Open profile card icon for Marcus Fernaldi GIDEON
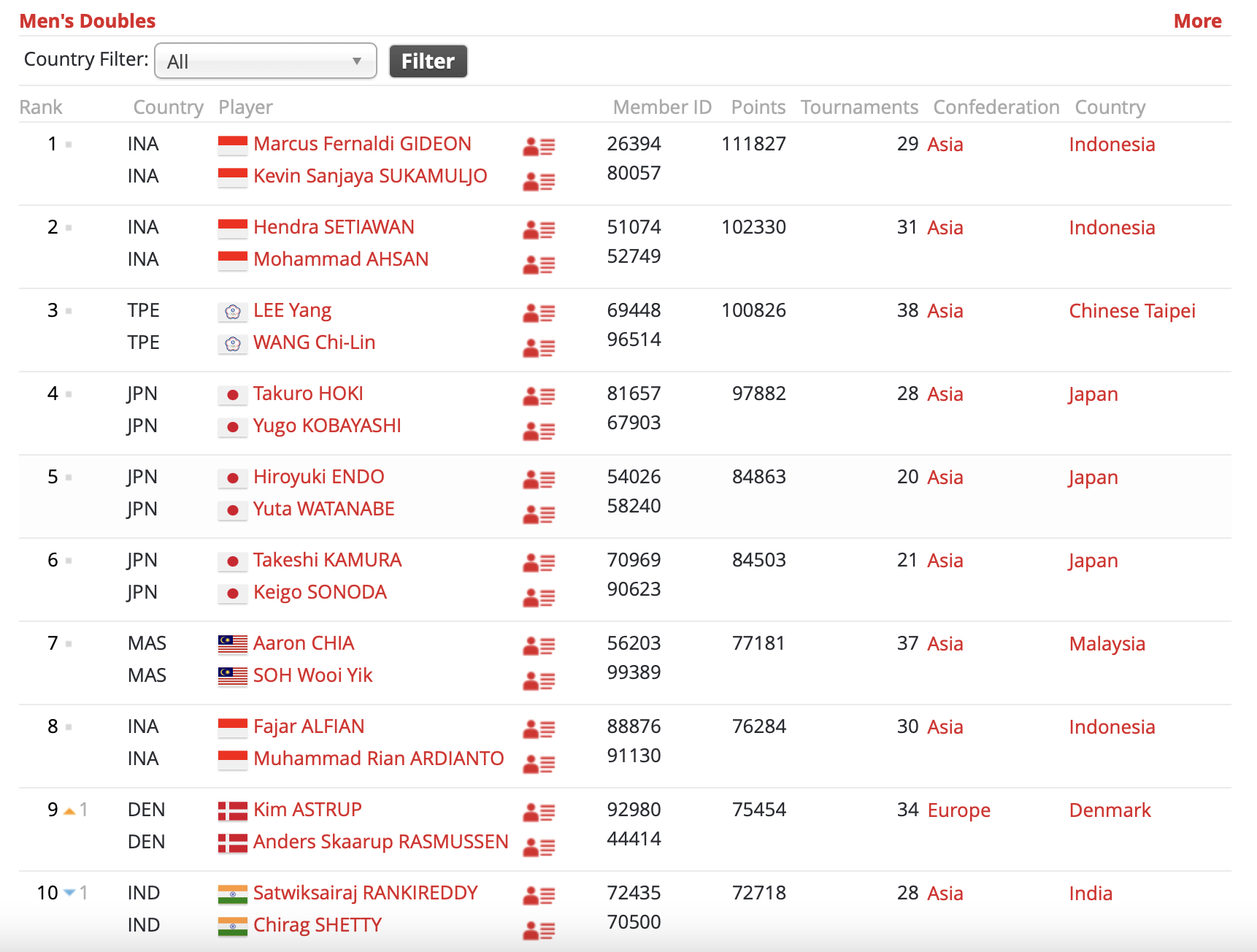The width and height of the screenshot is (1257, 952). pos(539,147)
